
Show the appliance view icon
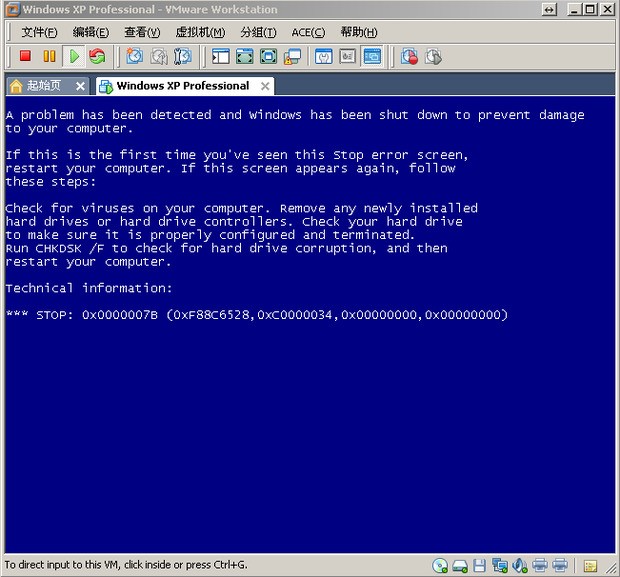click(x=348, y=57)
